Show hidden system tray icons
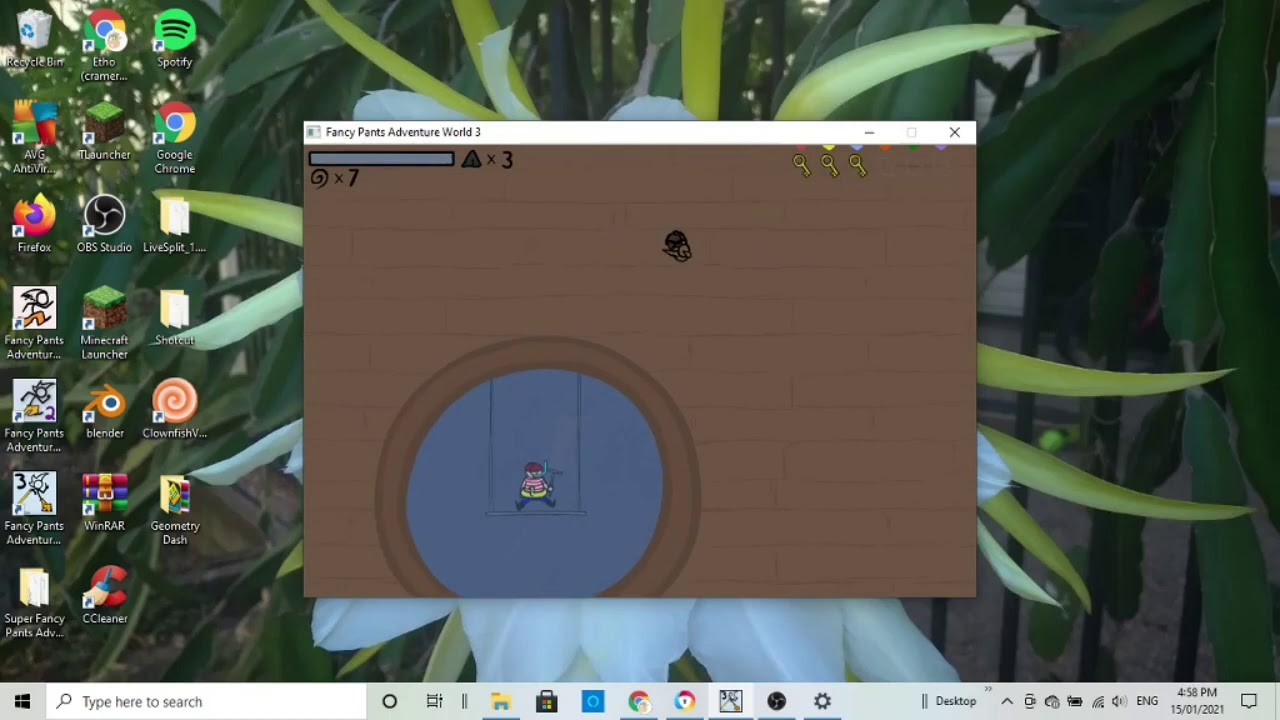Viewport: 1280px width, 720px height. click(1007, 701)
